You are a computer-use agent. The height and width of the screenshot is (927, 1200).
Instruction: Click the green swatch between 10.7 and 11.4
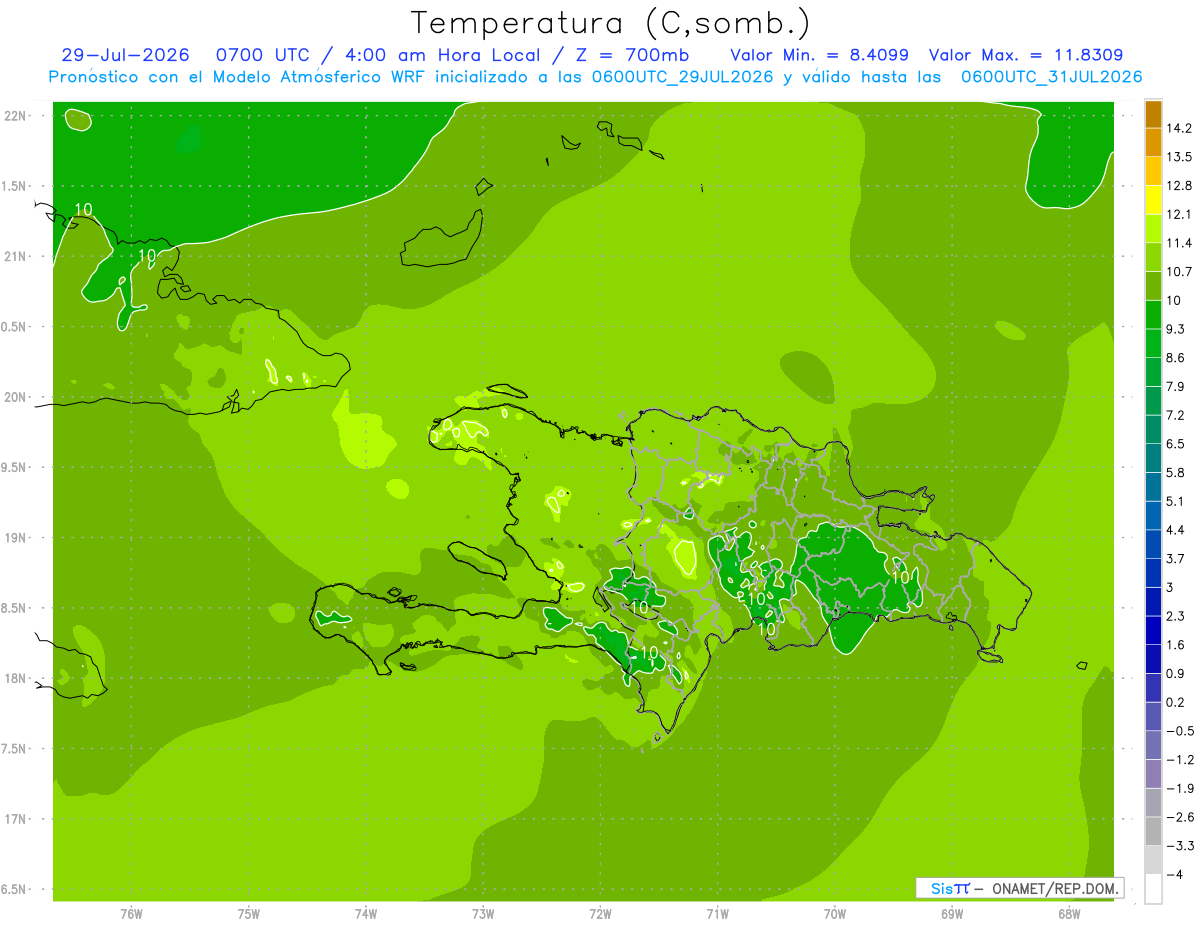(1153, 258)
